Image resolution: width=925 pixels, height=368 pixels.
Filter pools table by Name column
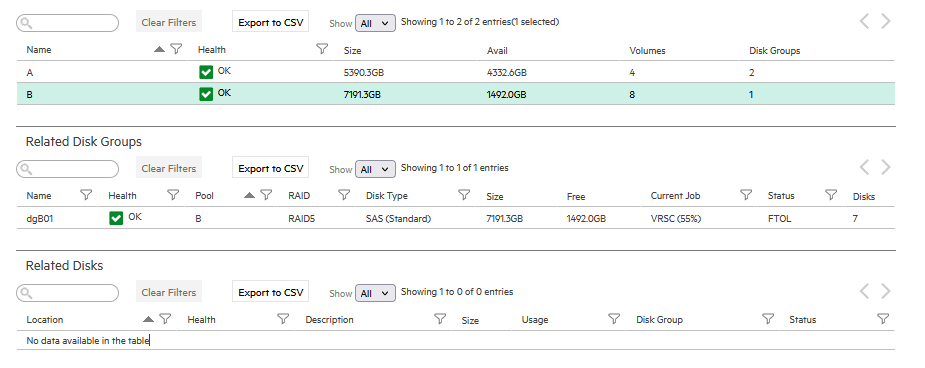point(176,49)
